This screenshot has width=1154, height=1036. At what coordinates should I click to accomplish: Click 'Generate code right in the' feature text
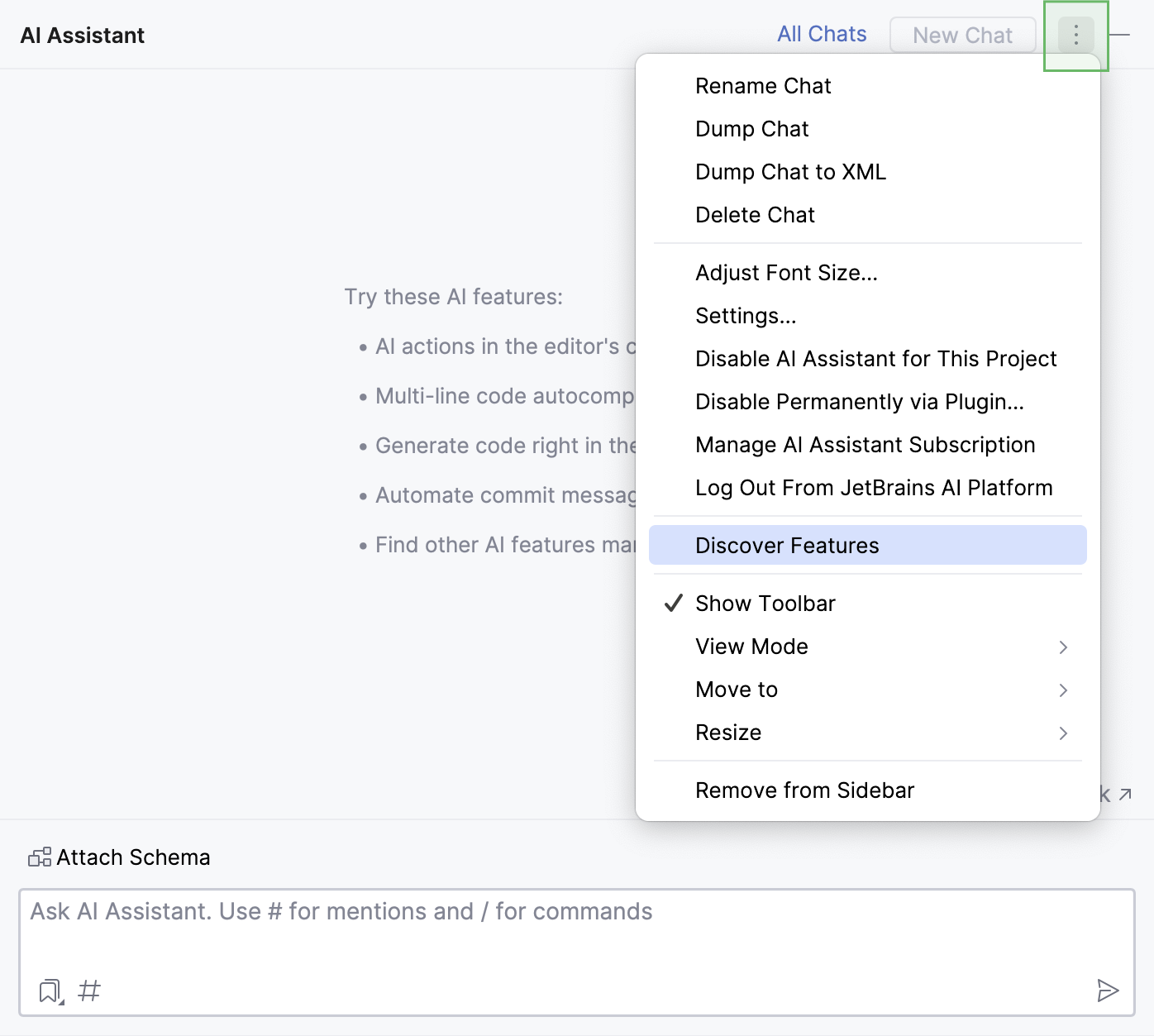505,446
